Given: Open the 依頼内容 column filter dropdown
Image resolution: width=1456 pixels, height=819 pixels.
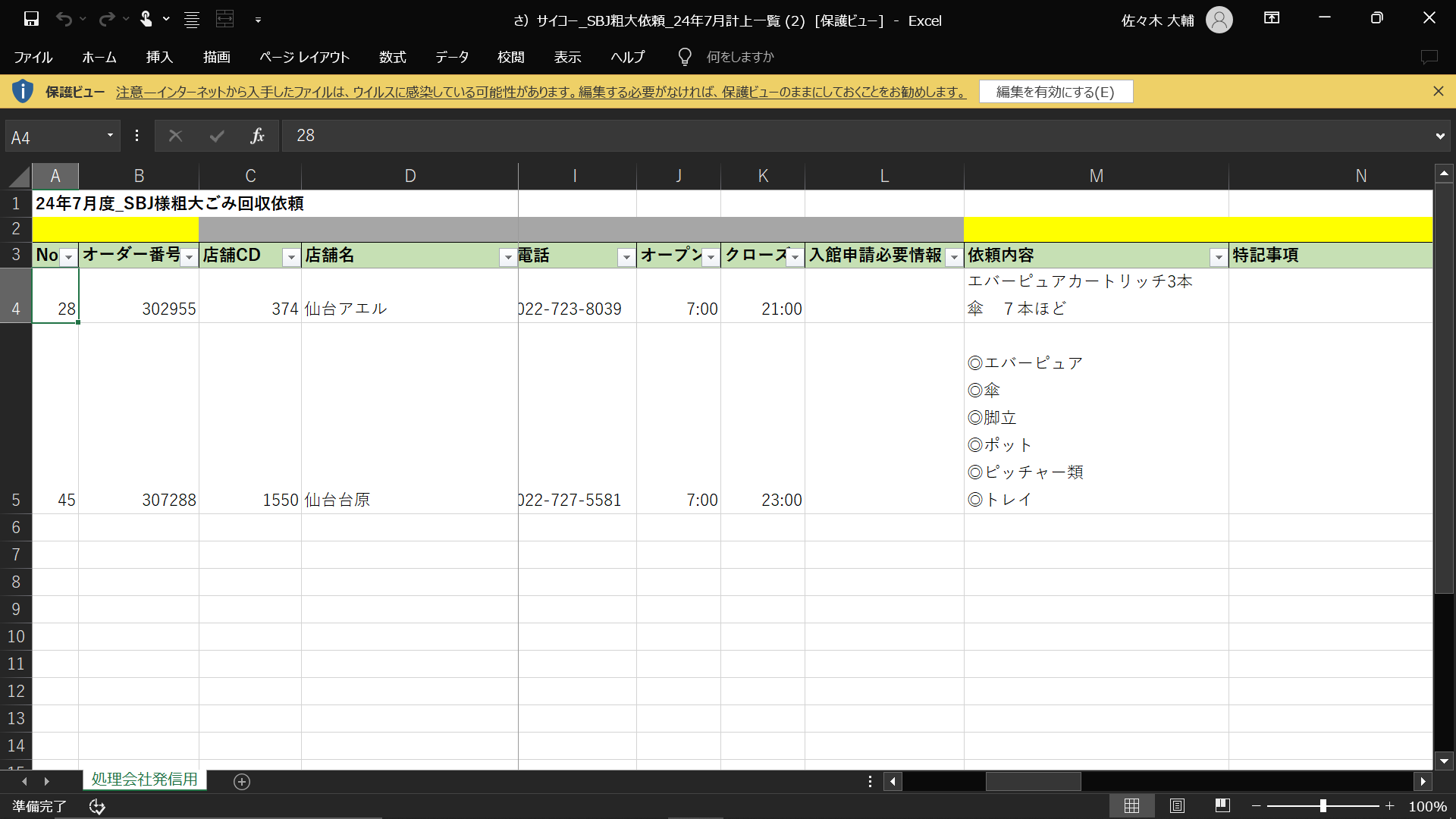Looking at the screenshot, I should pyautogui.click(x=1218, y=258).
